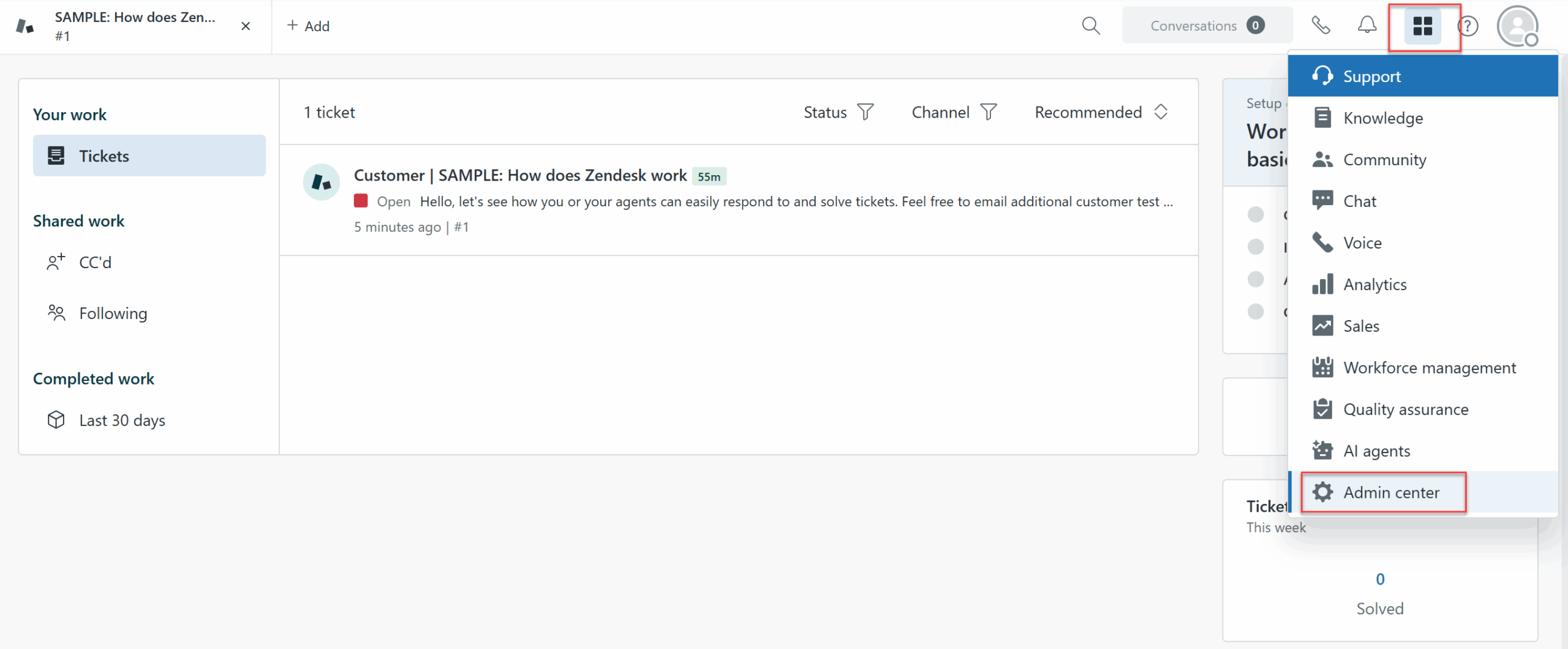Close the SAMPLE ticket tab

tap(246, 26)
